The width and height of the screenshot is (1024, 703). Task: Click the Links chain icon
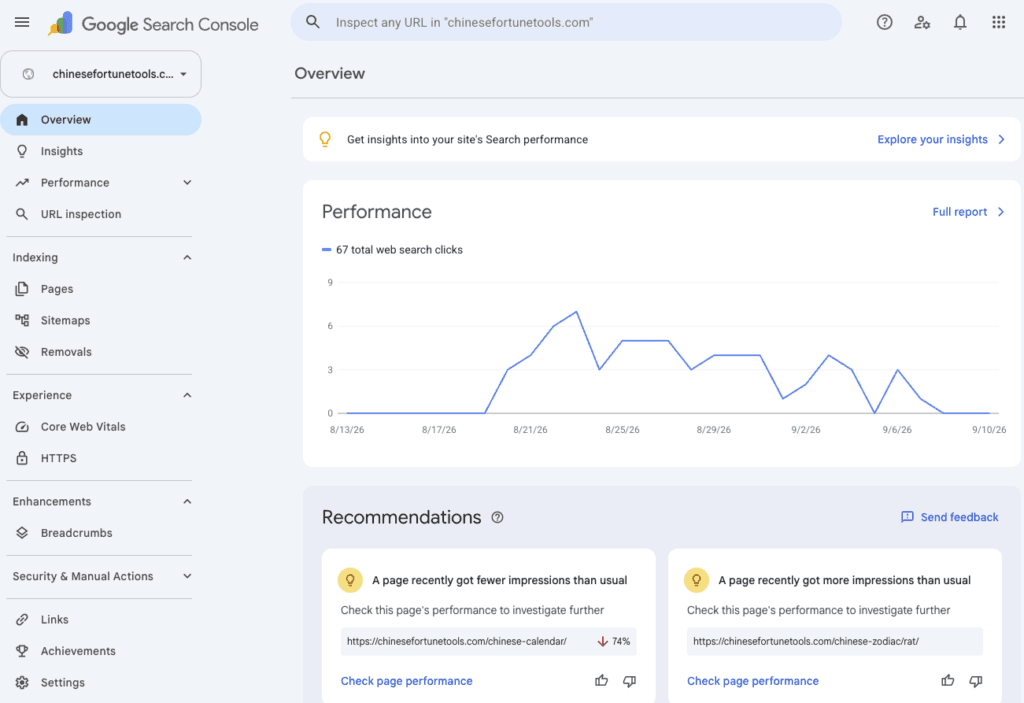tap(22, 619)
